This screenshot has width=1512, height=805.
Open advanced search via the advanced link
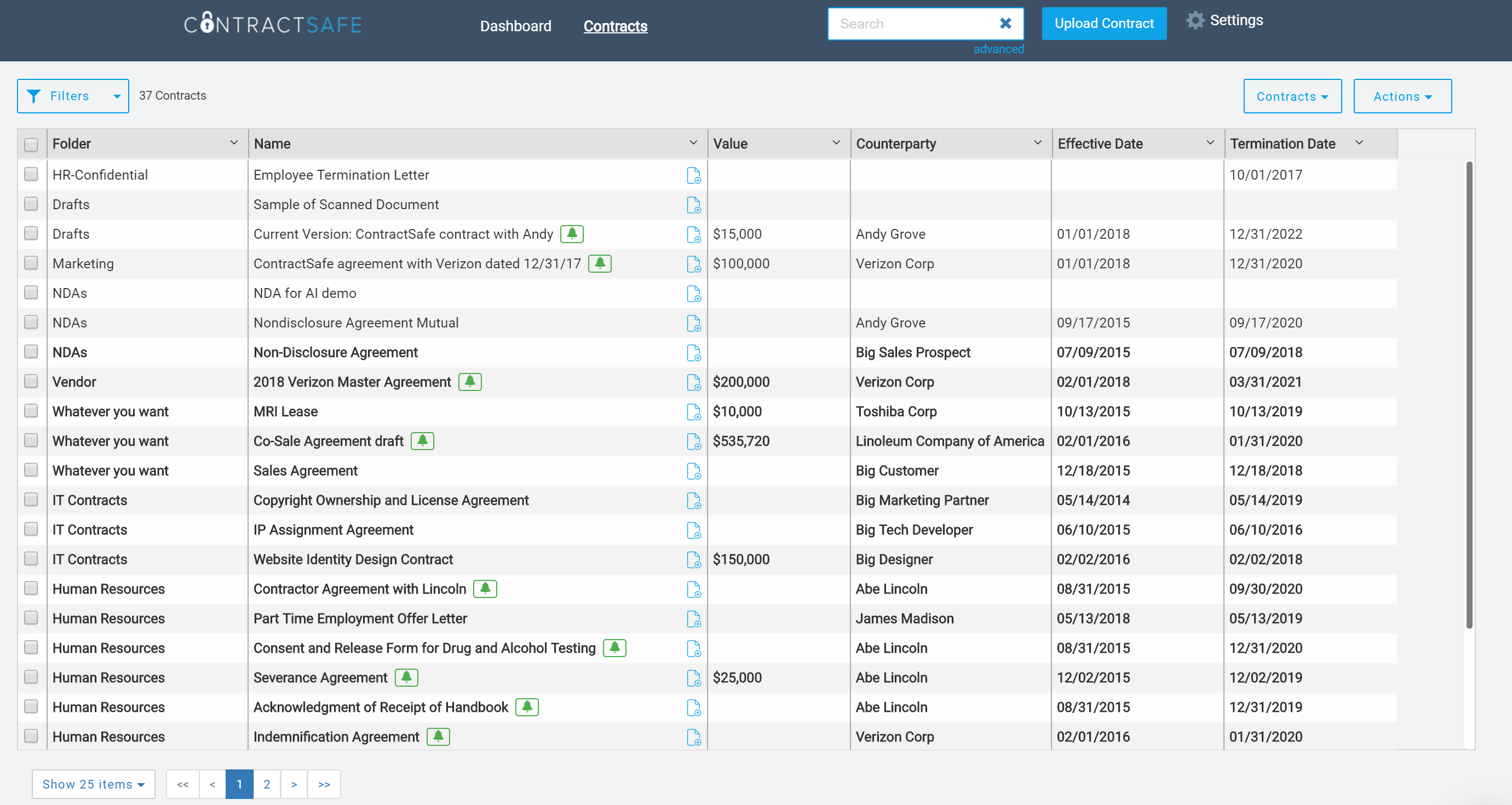point(998,49)
